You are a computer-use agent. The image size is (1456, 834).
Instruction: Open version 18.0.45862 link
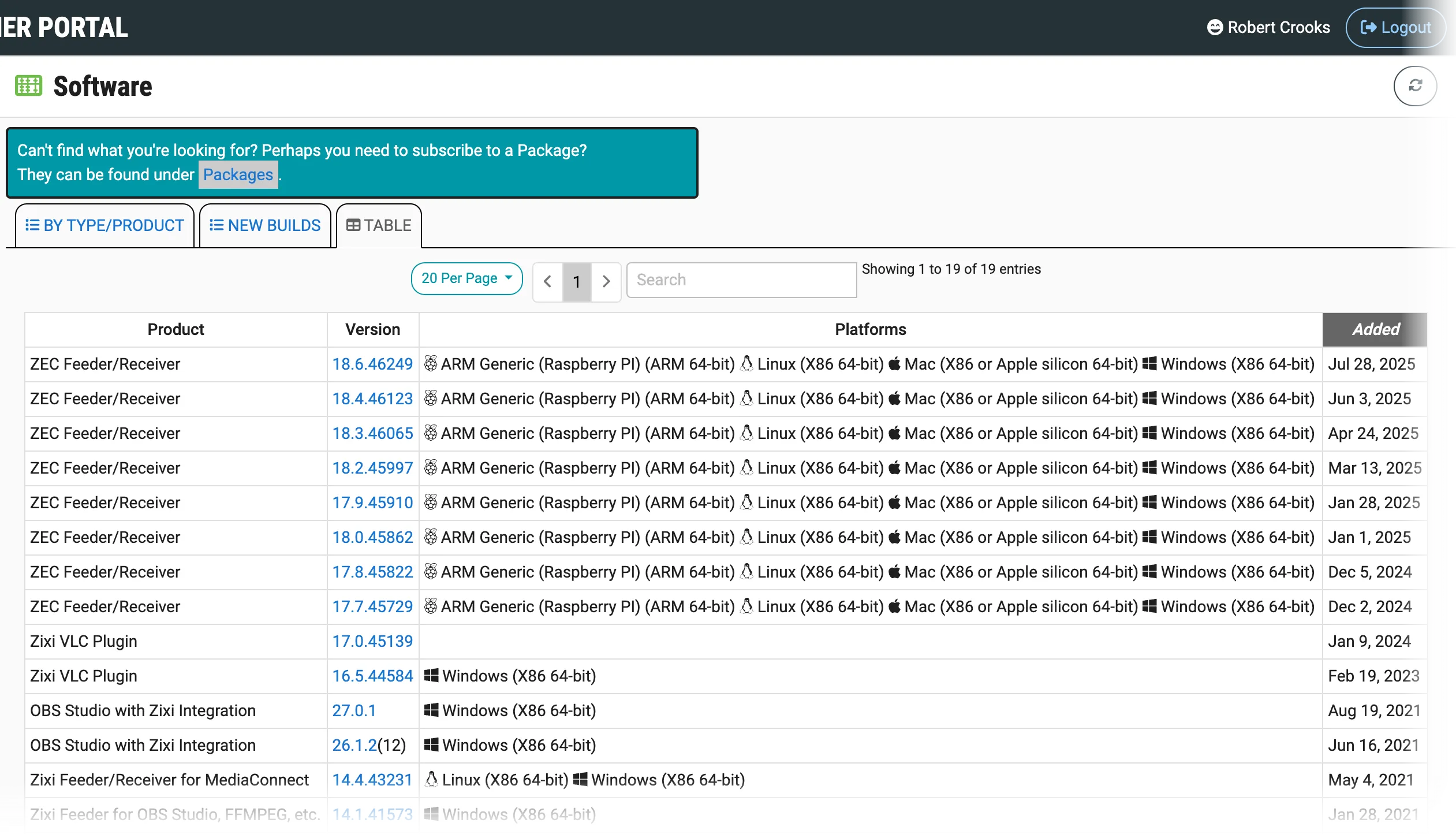[x=372, y=537]
